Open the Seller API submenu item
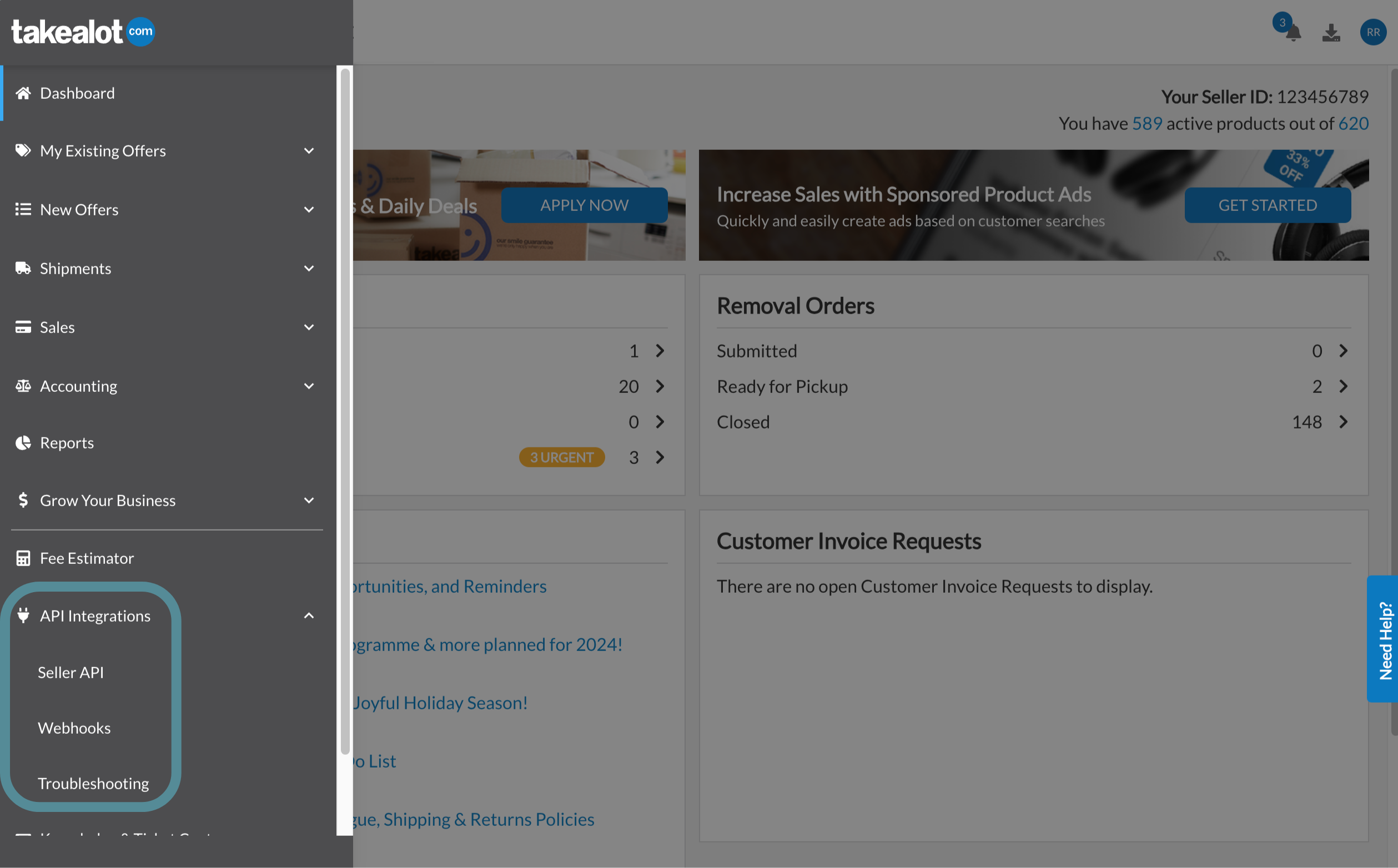This screenshot has width=1398, height=868. pos(71,672)
